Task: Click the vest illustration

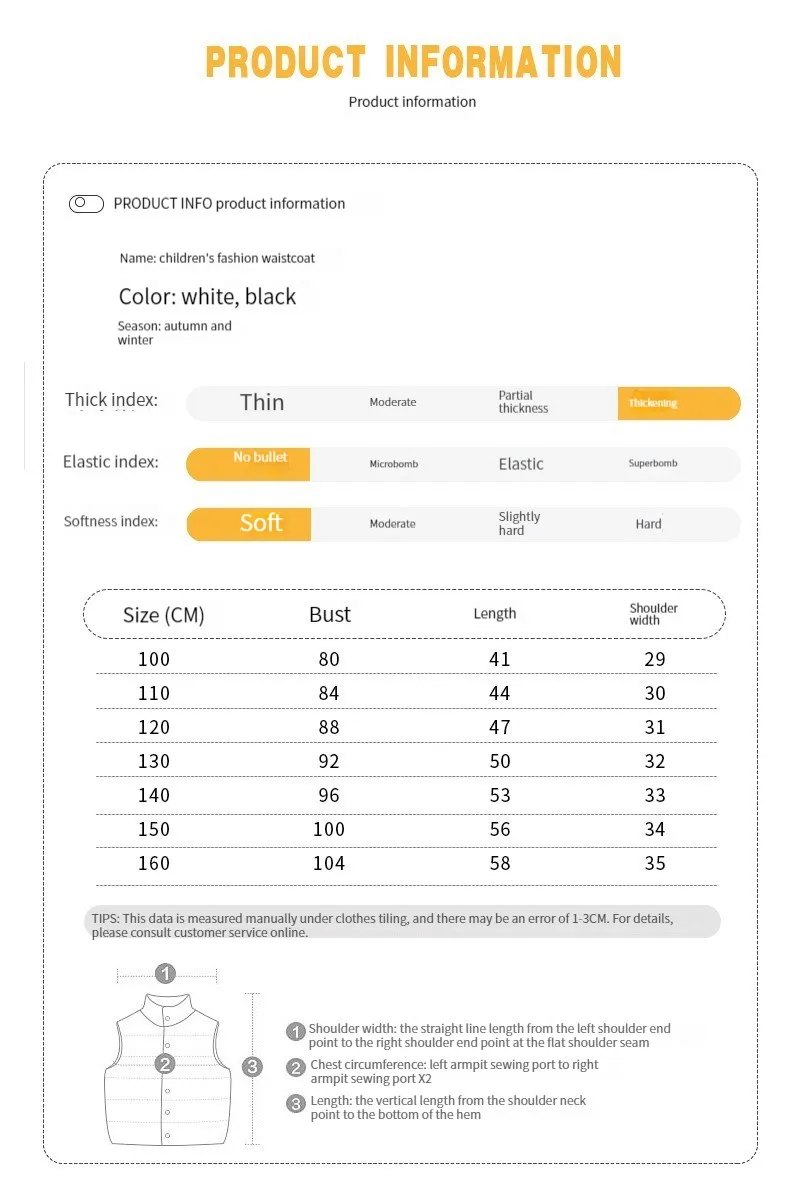Action: (167, 1070)
